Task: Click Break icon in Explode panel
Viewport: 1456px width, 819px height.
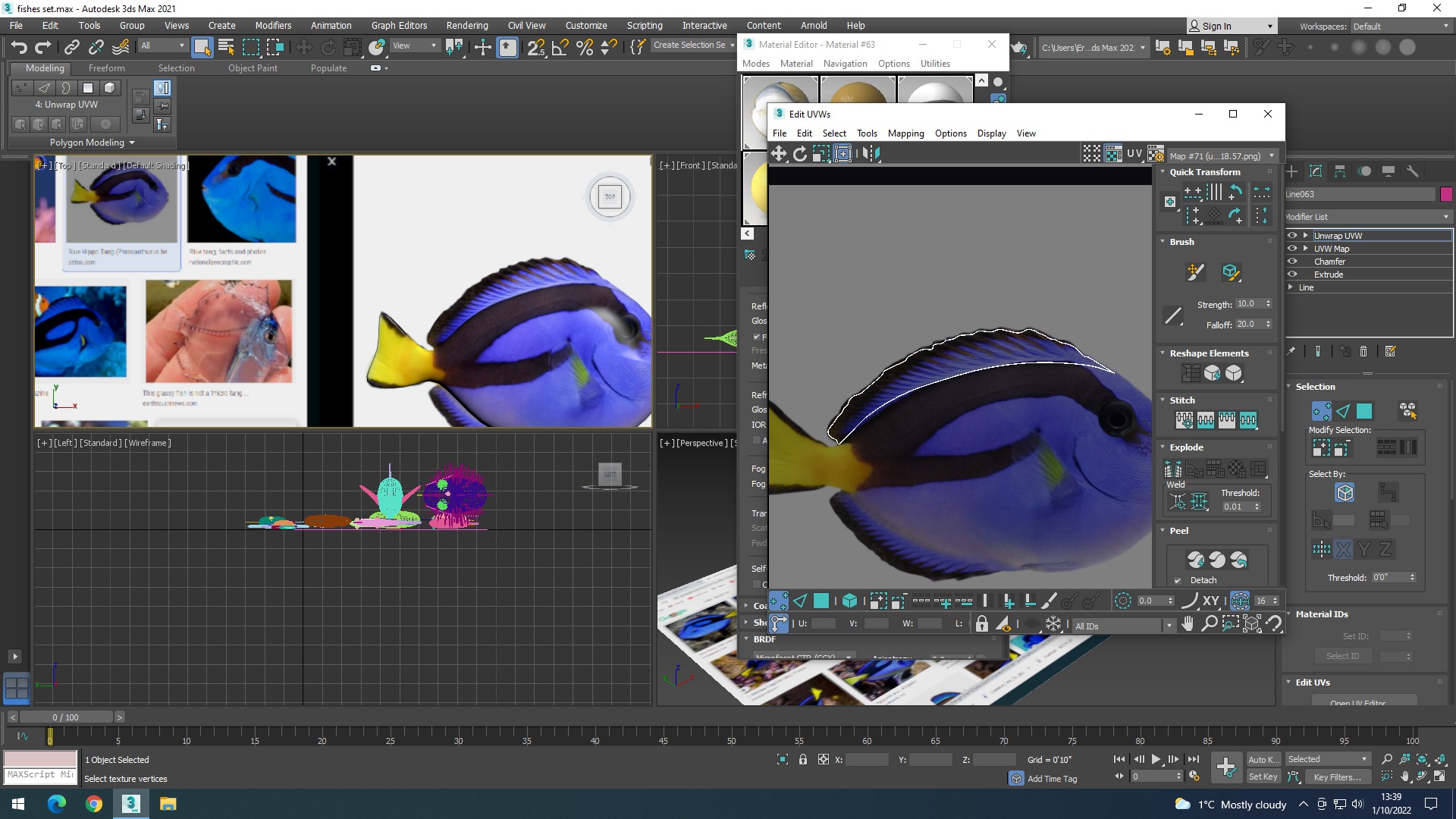Action: coord(1172,469)
